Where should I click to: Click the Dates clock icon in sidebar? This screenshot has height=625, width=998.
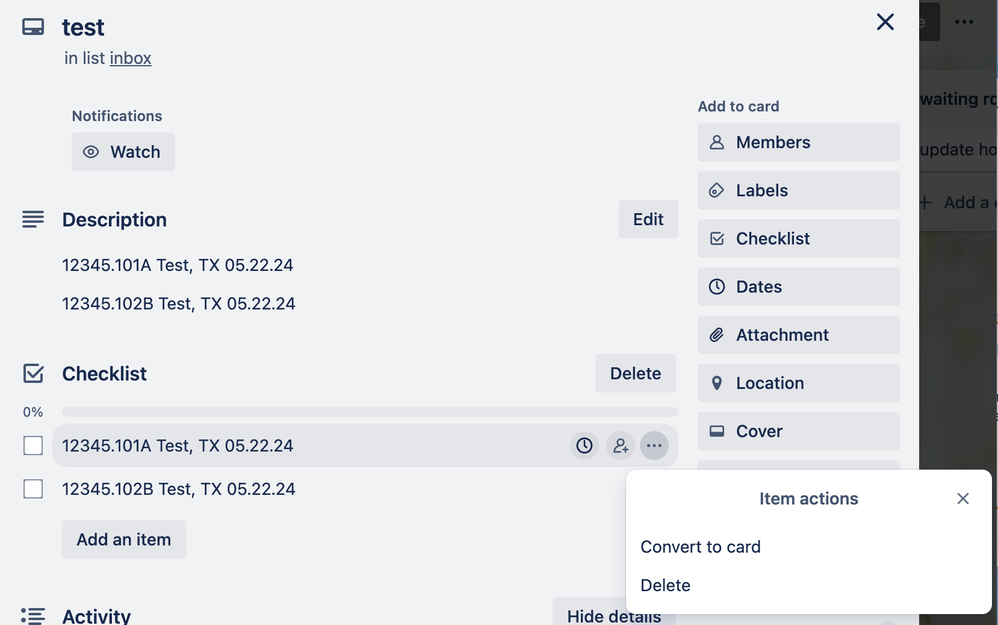(716, 287)
